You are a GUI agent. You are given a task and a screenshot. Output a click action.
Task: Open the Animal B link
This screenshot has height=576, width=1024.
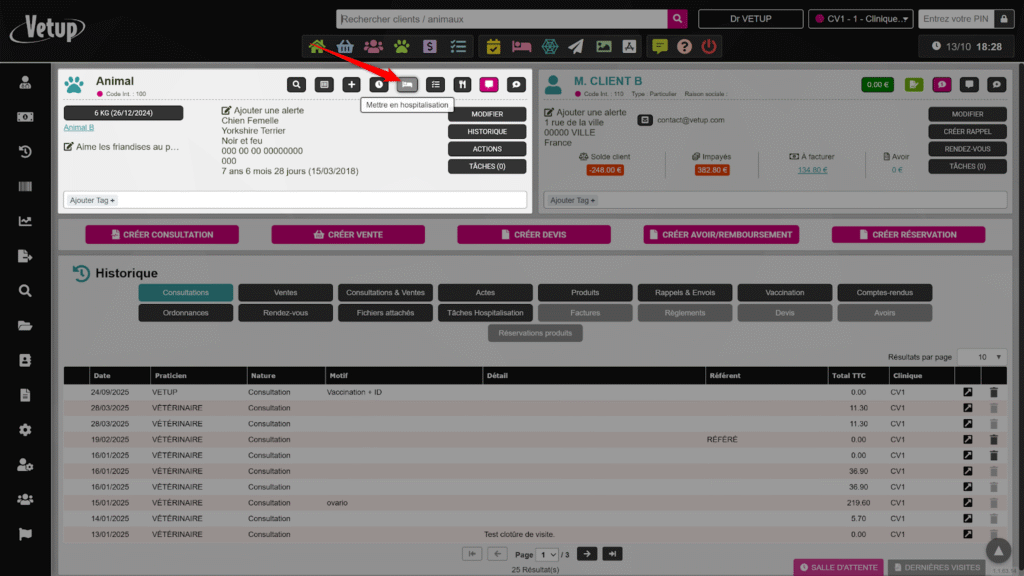point(79,128)
